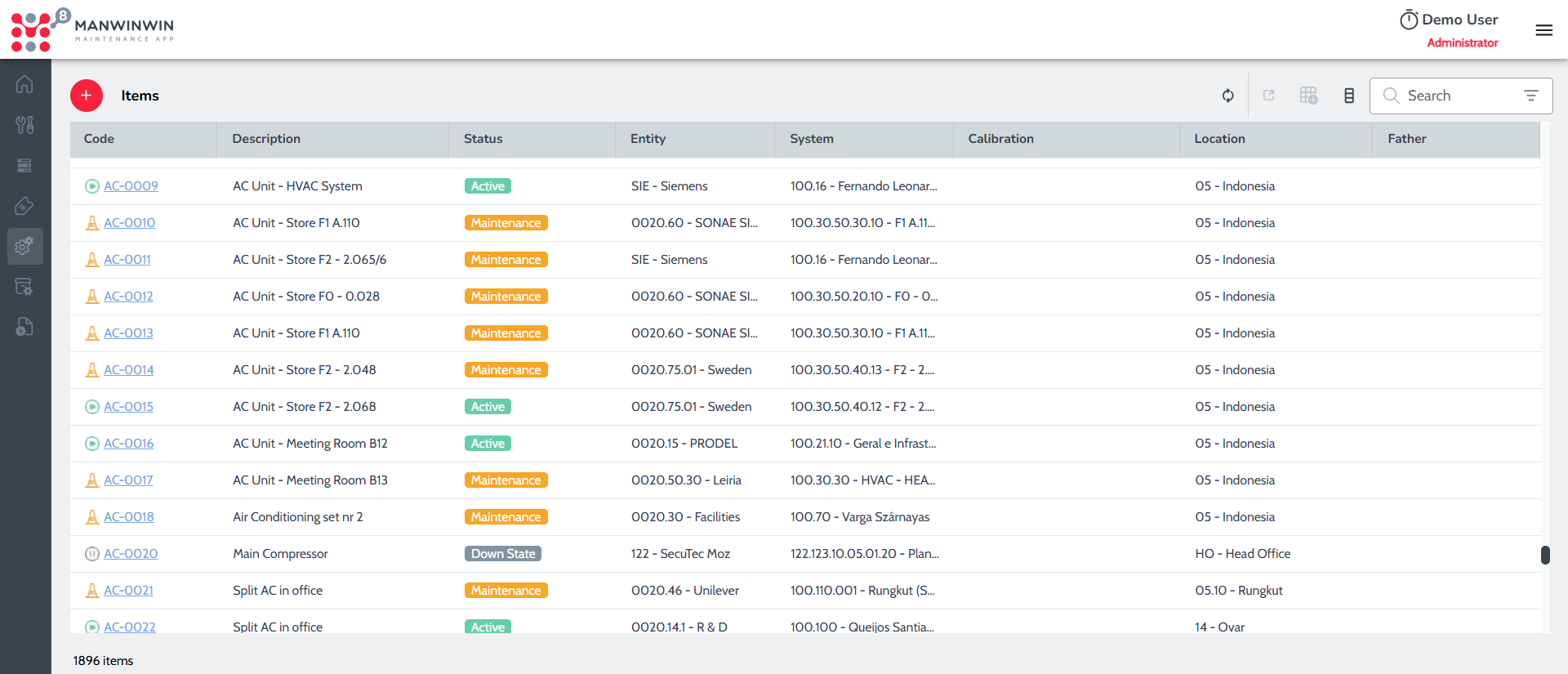This screenshot has width=1568, height=674.
Task: Sort by the Calibration column header
Action: point(1067,139)
